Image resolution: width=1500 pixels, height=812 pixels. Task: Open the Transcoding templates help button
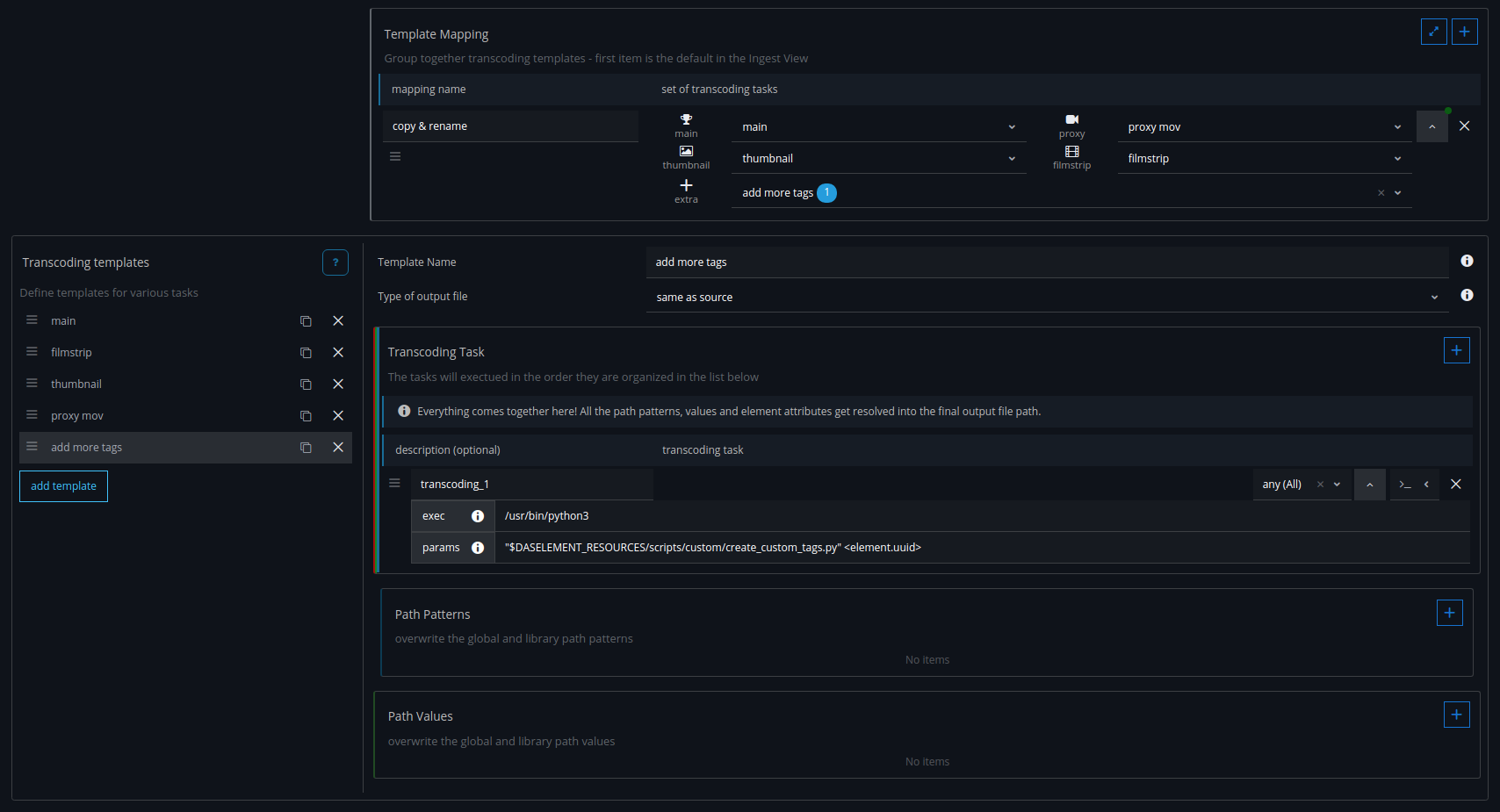(335, 262)
